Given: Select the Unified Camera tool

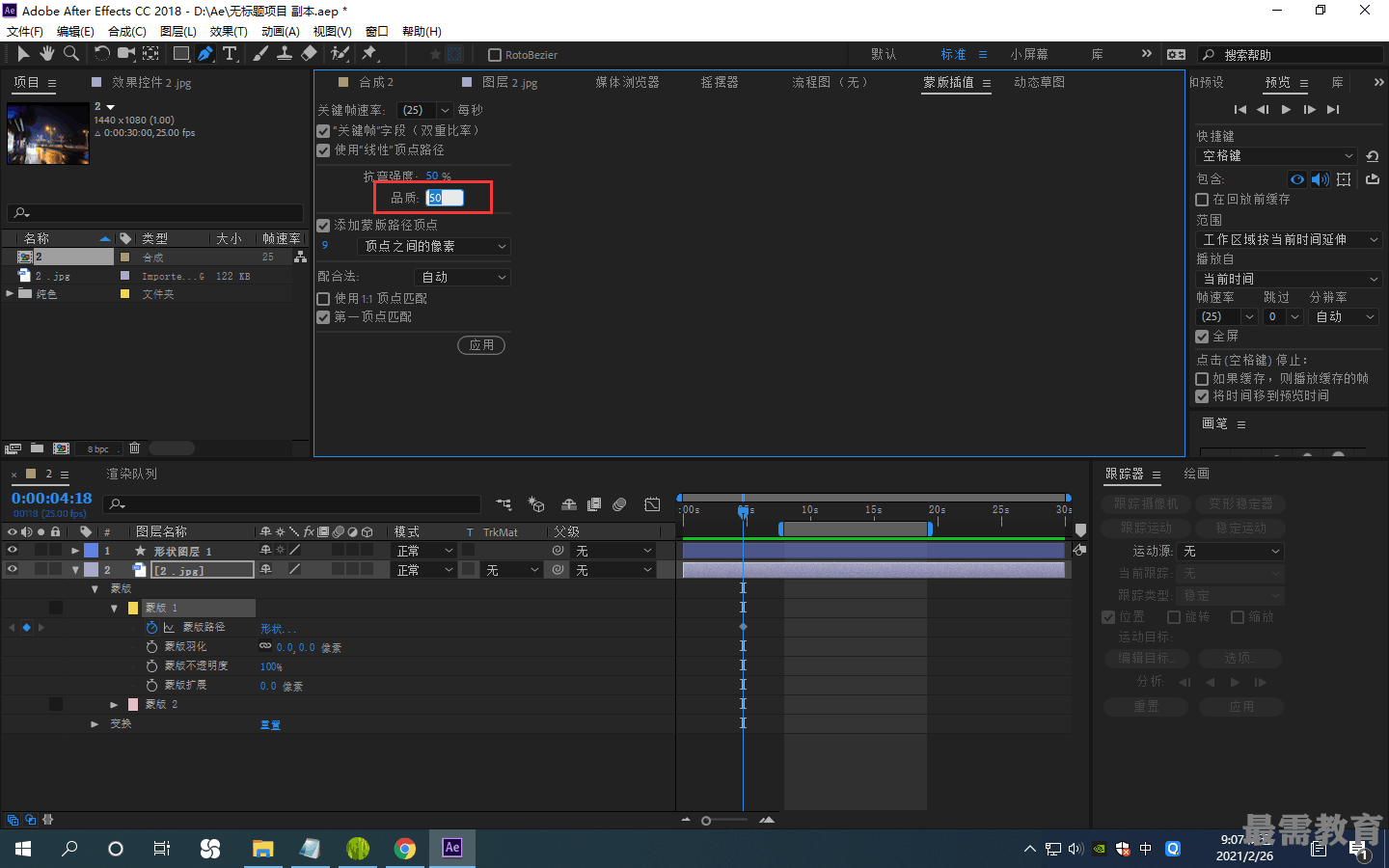Looking at the screenshot, I should pos(126,54).
